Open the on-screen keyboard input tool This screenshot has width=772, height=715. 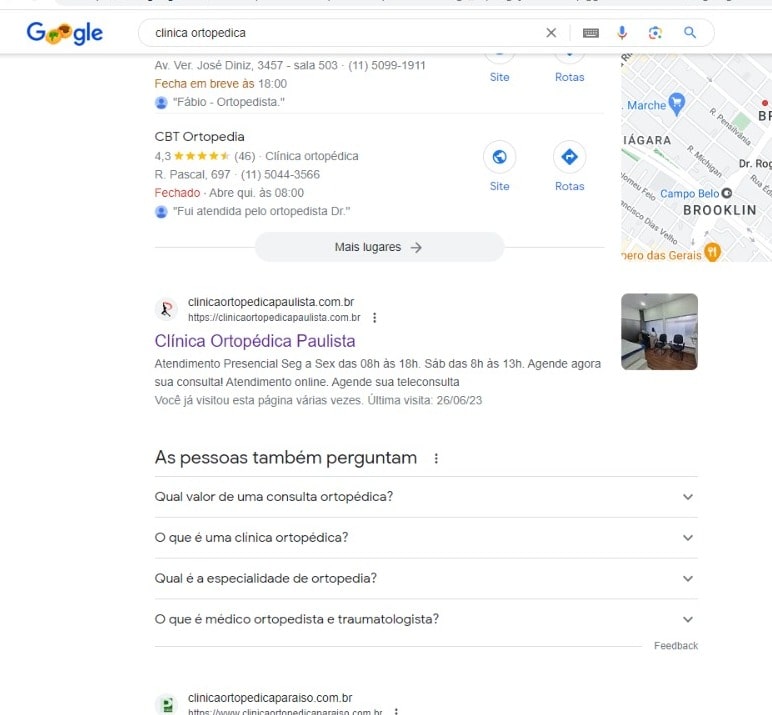(x=591, y=33)
